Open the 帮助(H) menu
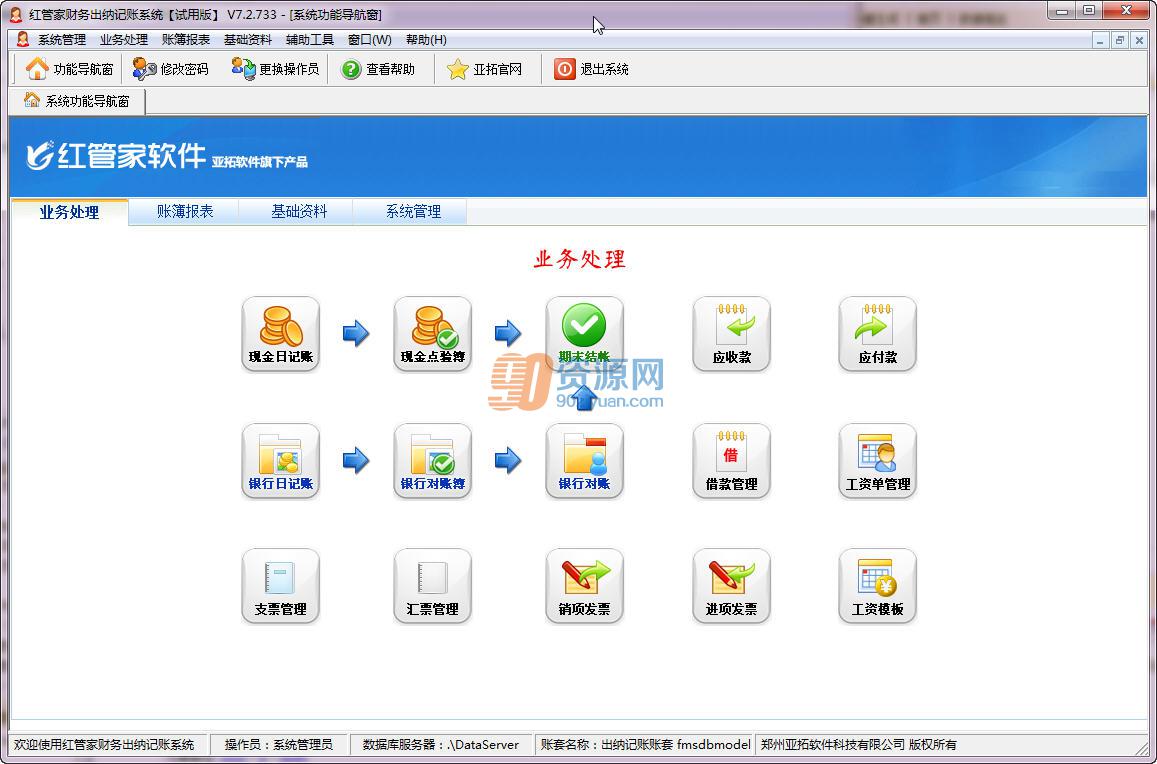The height and width of the screenshot is (764, 1157). [426, 40]
